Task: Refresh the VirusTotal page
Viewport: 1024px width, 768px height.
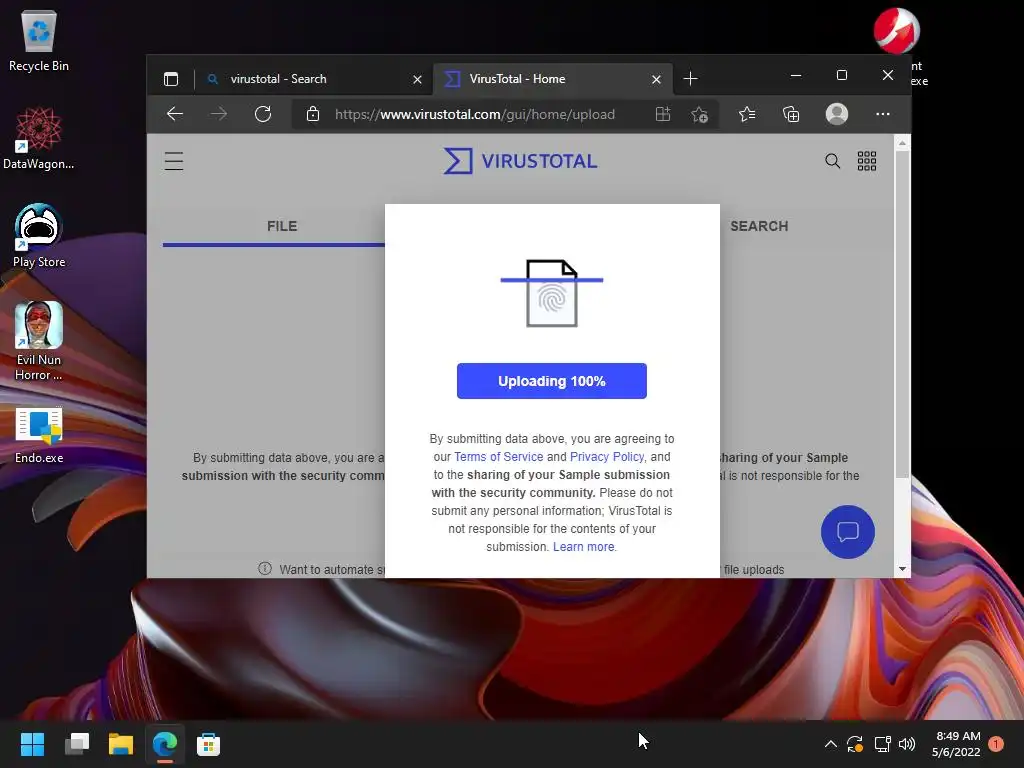Action: pyautogui.click(x=263, y=114)
